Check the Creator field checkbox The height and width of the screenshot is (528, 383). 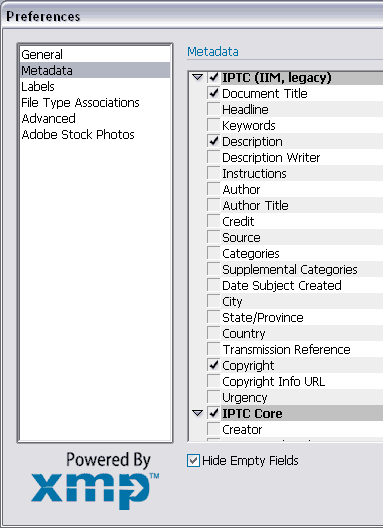coord(213,429)
